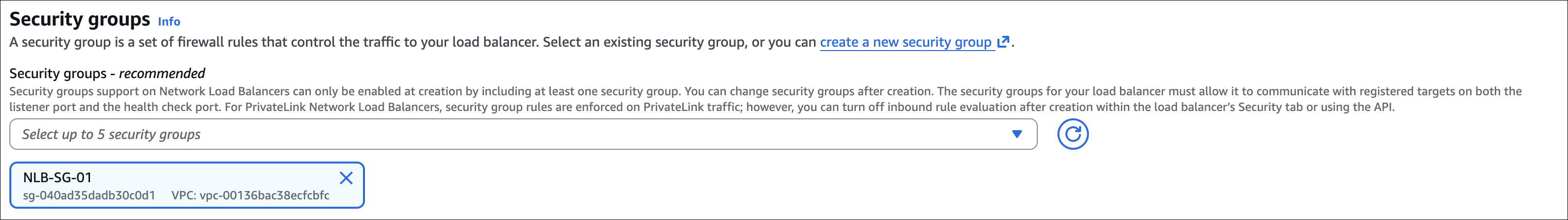Click the PrivateLink traffic helper text line
Screen dimensions: 1568x220
[x=669, y=107]
